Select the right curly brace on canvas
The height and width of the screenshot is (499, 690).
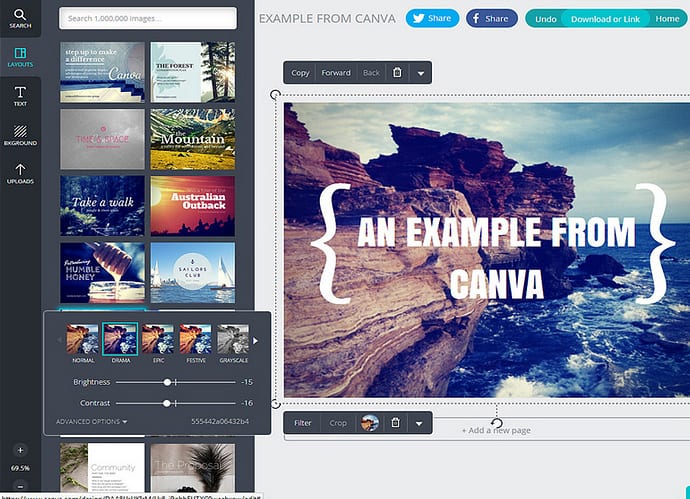(x=655, y=243)
